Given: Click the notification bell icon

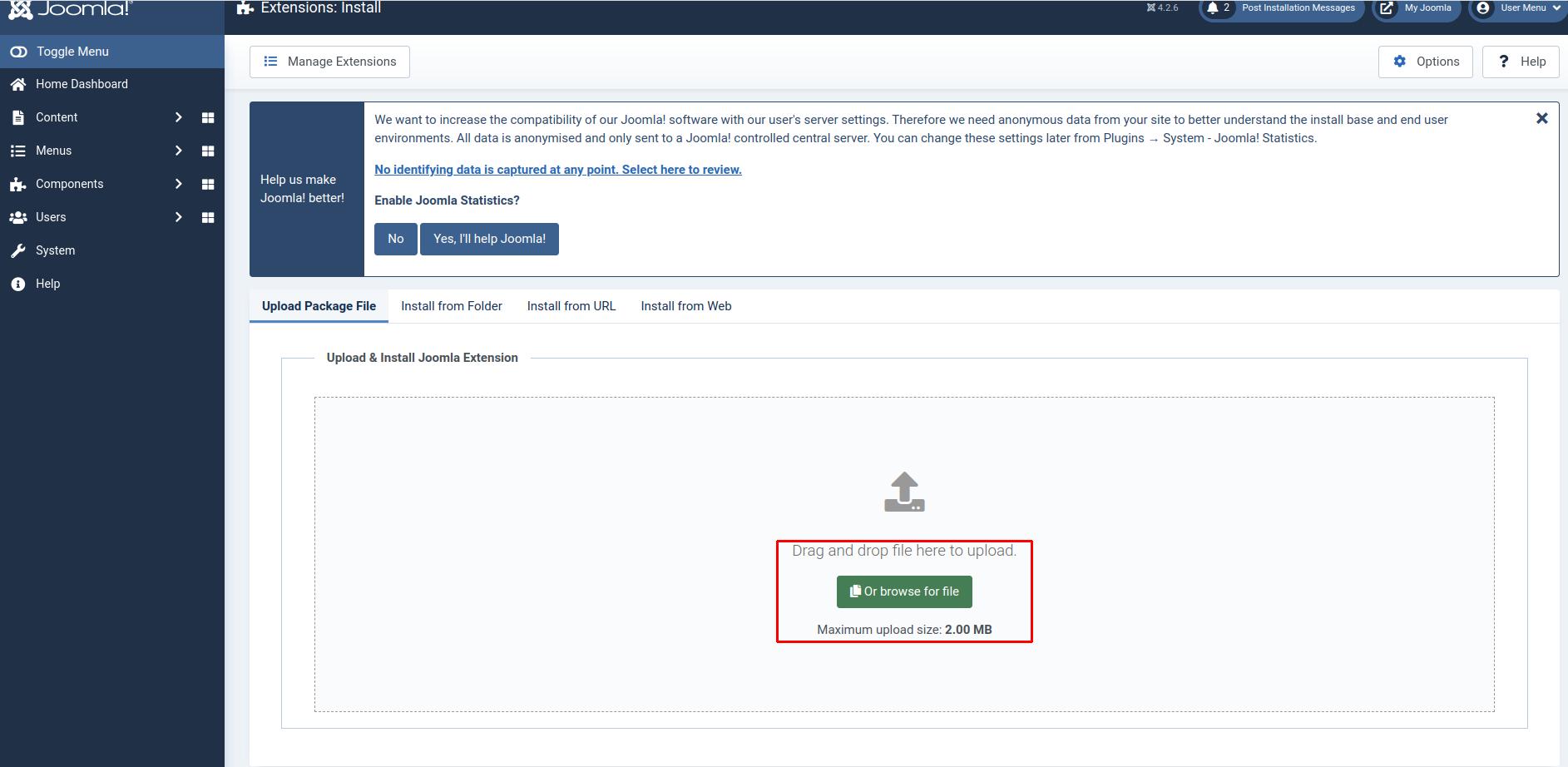Looking at the screenshot, I should pyautogui.click(x=1213, y=8).
